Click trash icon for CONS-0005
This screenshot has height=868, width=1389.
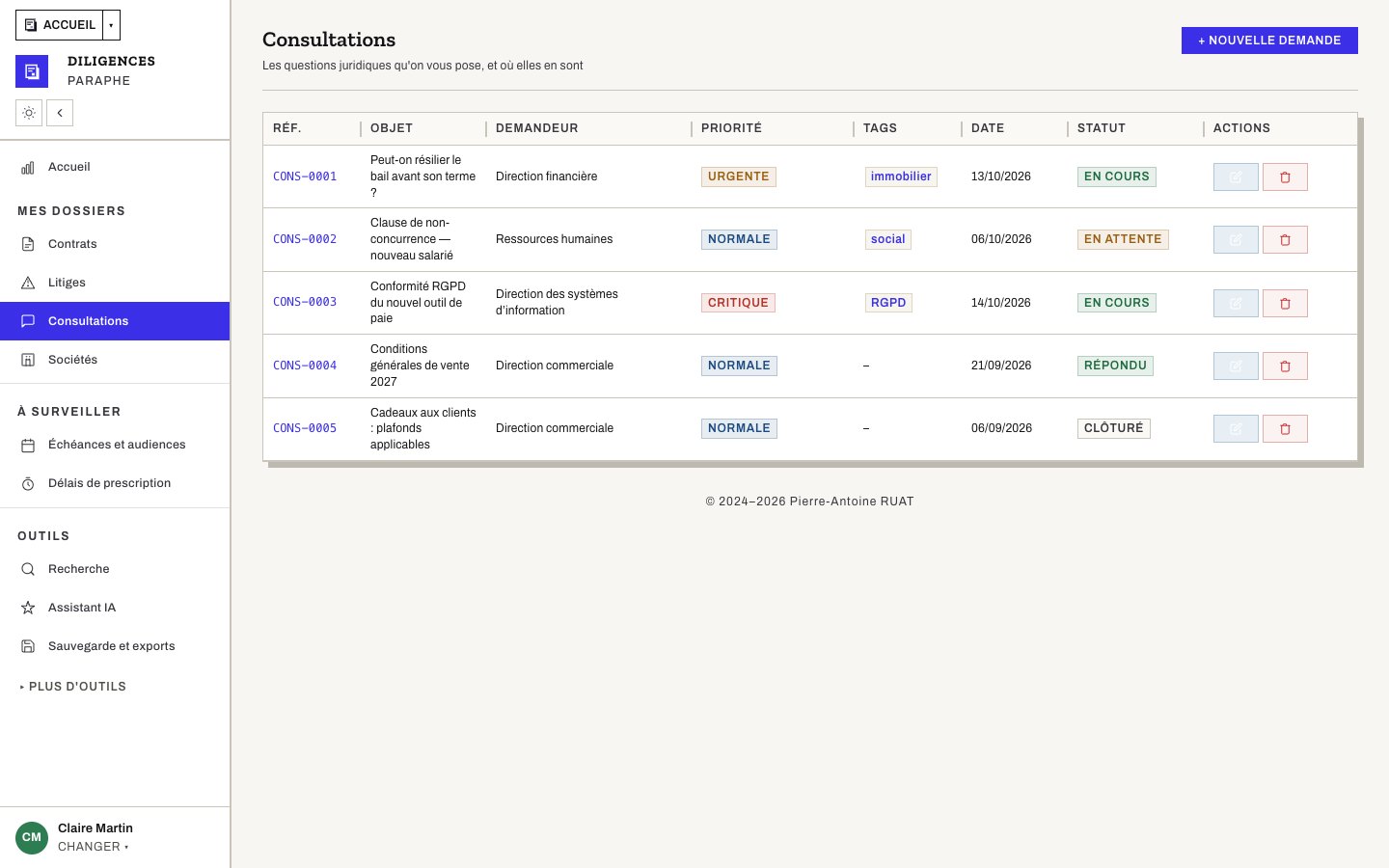click(1285, 428)
